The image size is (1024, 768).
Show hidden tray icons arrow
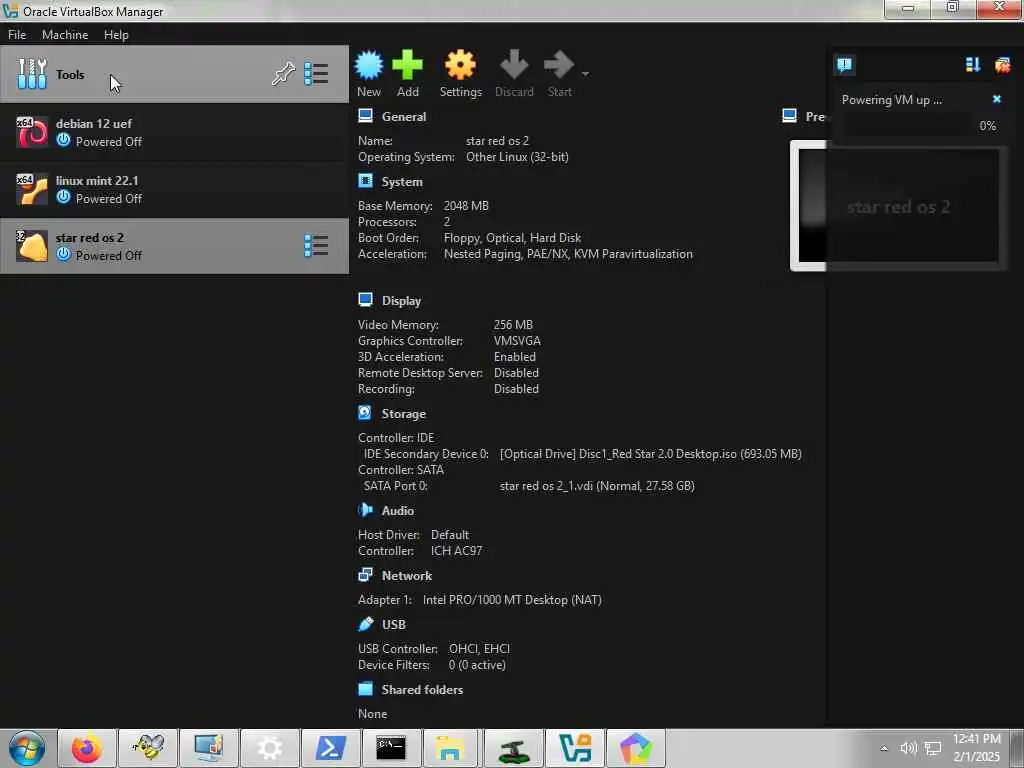click(884, 748)
